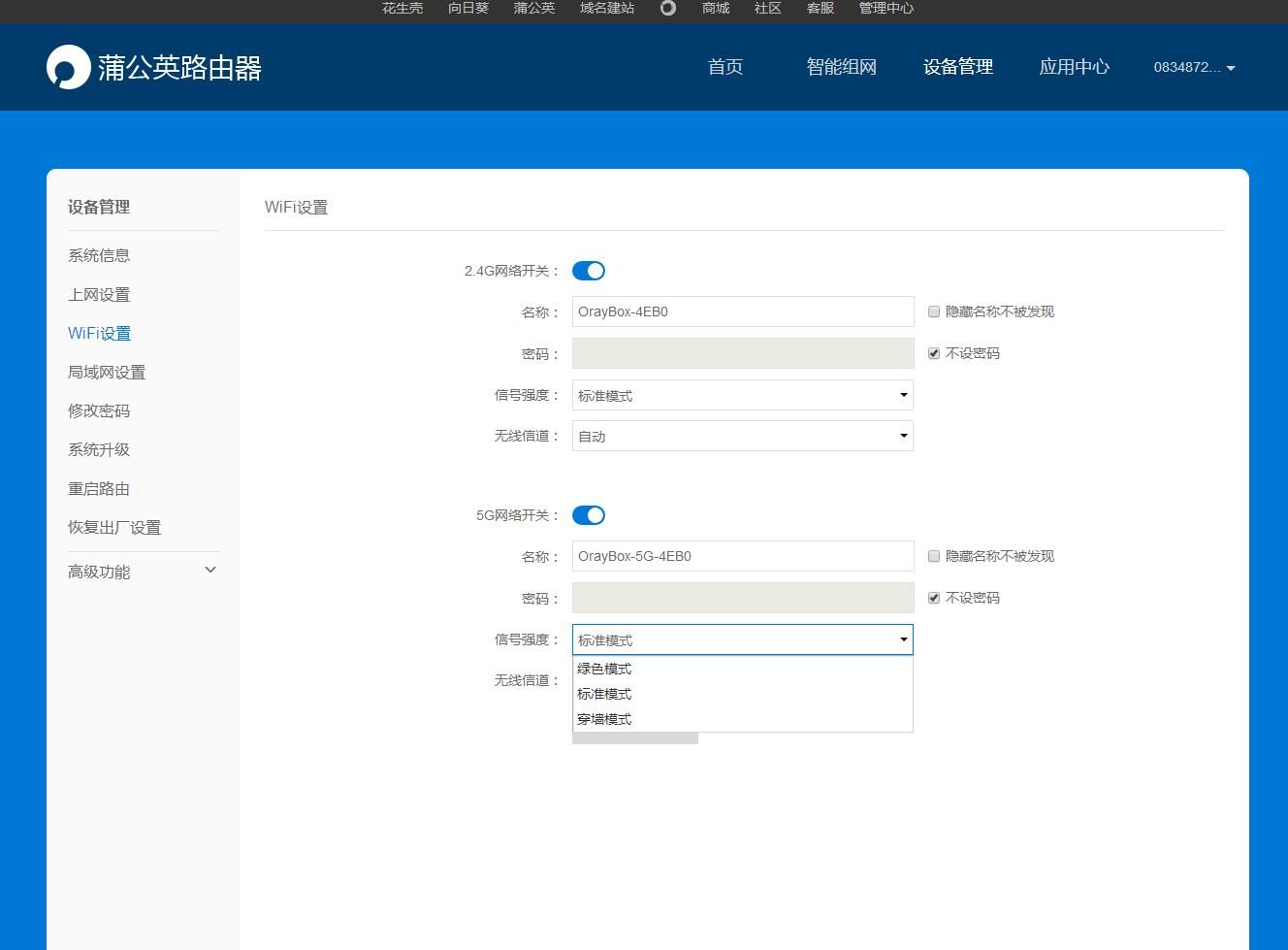The image size is (1288, 950).
Task: Open the 蒲公英 link in top bar
Action: click(534, 8)
